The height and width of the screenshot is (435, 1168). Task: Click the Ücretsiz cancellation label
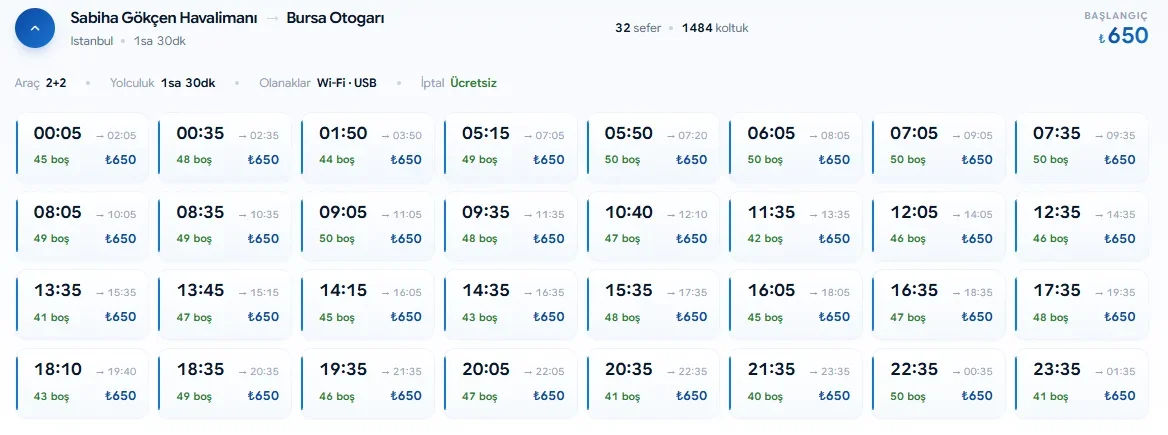click(473, 83)
